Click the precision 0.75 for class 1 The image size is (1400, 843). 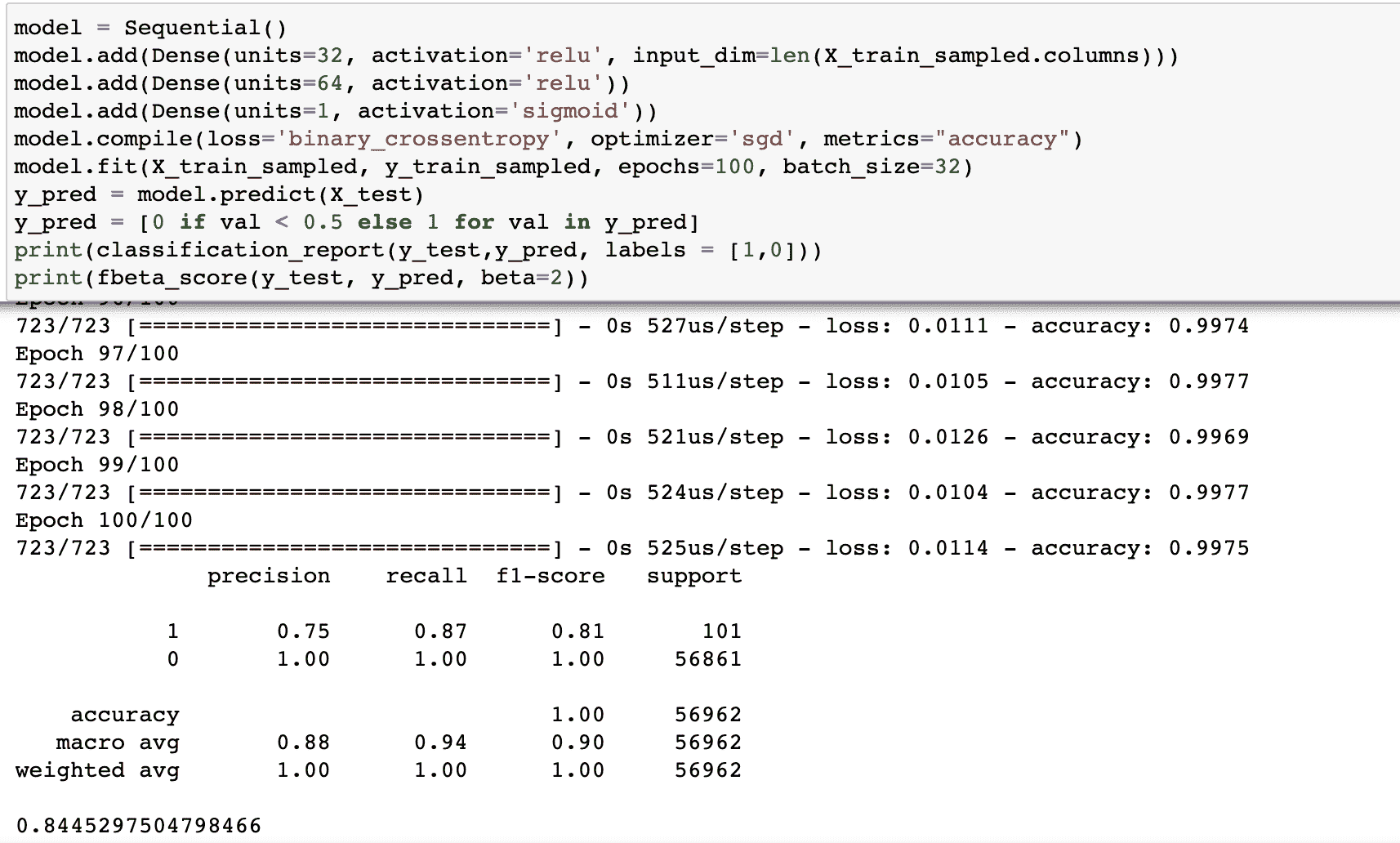pos(303,631)
